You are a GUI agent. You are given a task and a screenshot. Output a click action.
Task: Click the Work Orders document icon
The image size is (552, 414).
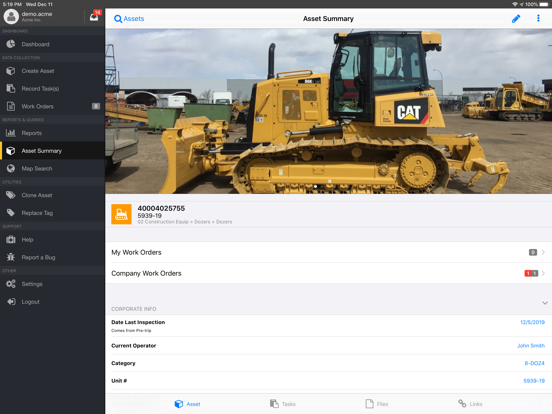pyautogui.click(x=11, y=106)
